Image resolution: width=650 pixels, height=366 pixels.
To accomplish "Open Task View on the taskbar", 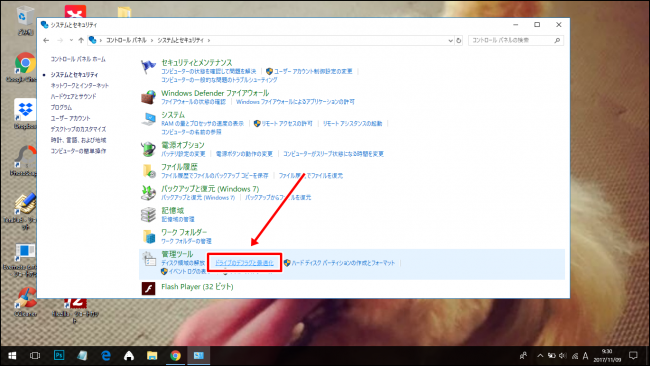I will coord(35,356).
